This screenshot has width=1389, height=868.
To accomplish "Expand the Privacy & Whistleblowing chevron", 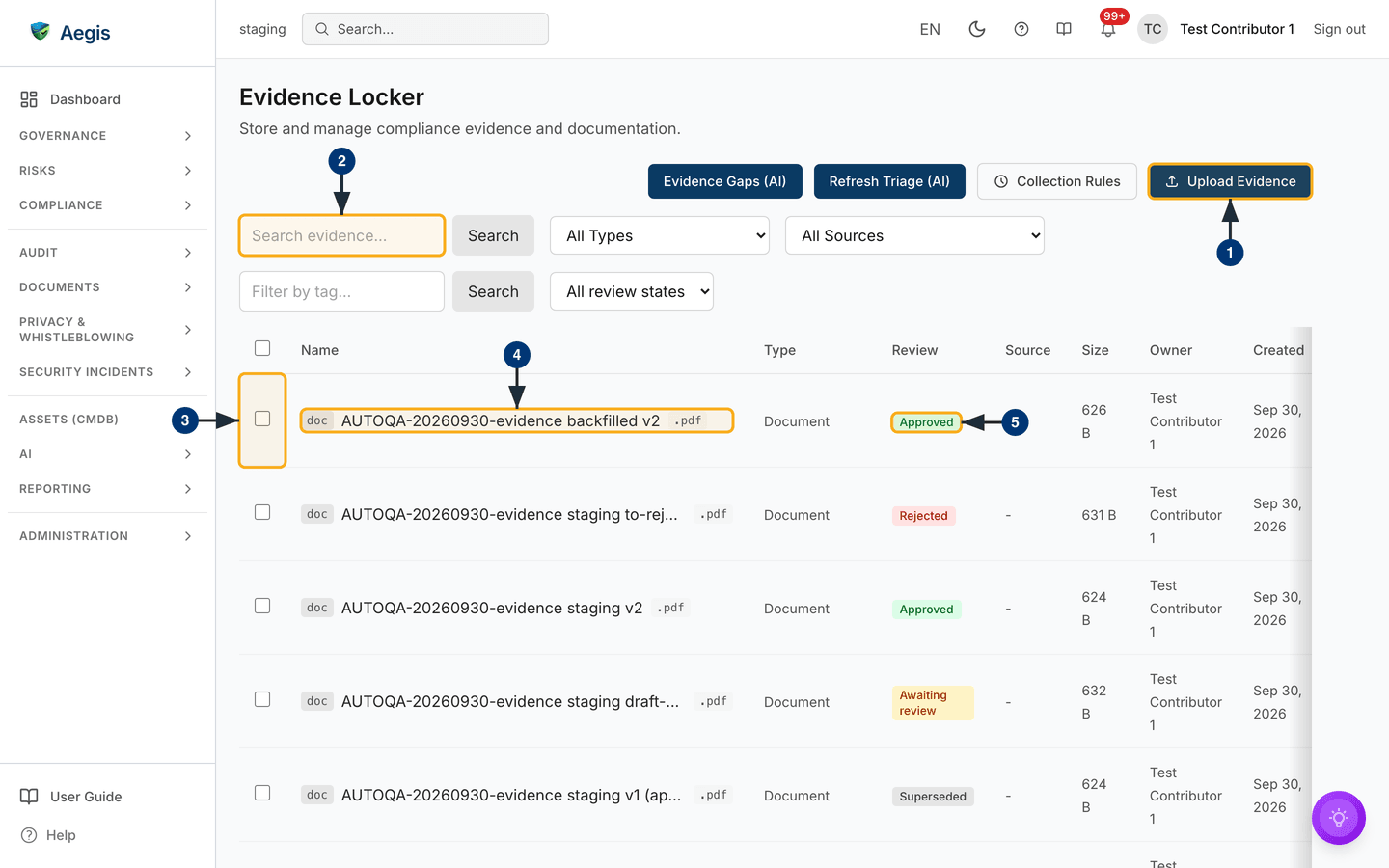I will (188, 330).
